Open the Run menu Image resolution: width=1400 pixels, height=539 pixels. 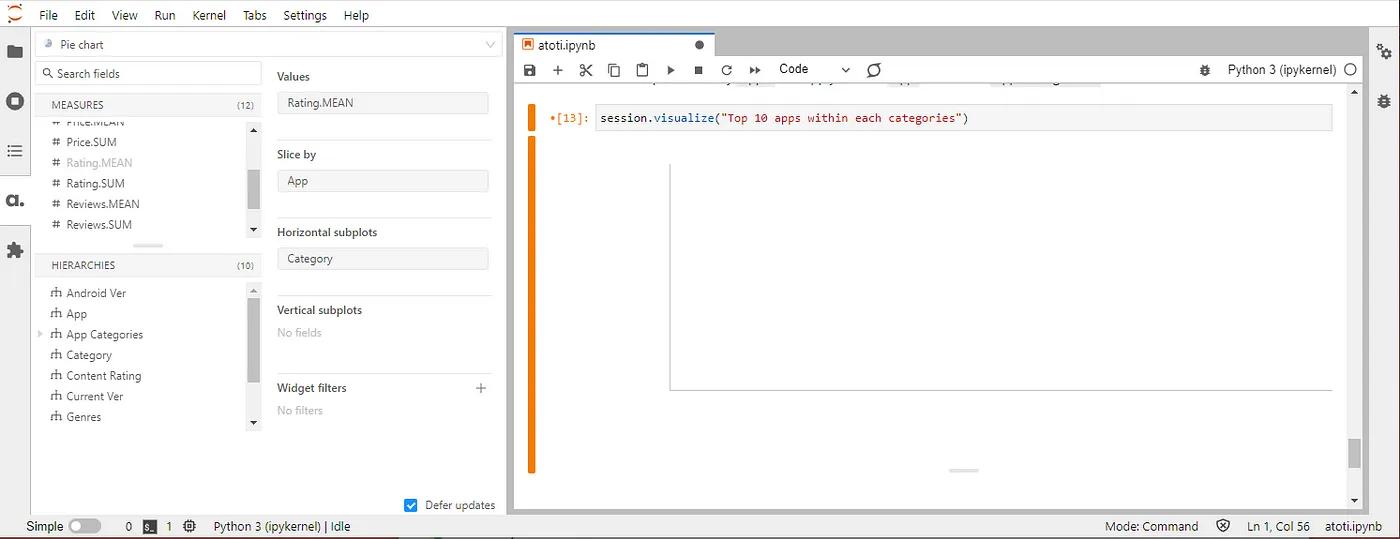(165, 15)
